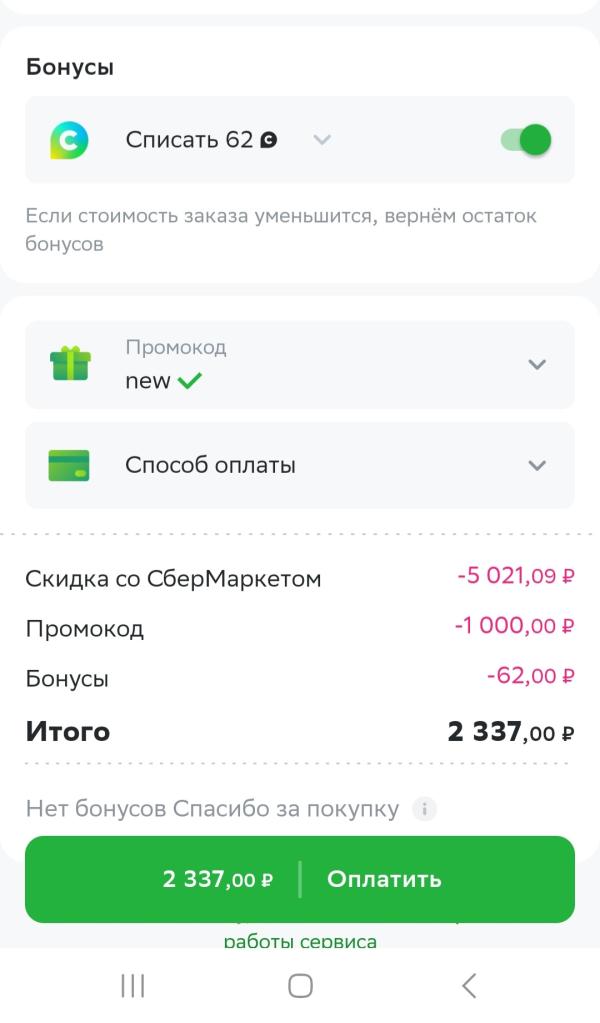The height and width of the screenshot is (1023, 600).
Task: Go back using the Android back arrow
Action: point(469,986)
